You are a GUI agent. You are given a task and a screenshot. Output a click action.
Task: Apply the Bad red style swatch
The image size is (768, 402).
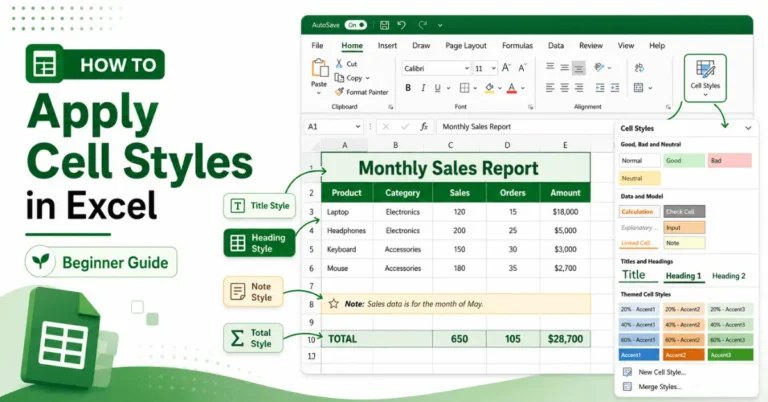coord(729,161)
